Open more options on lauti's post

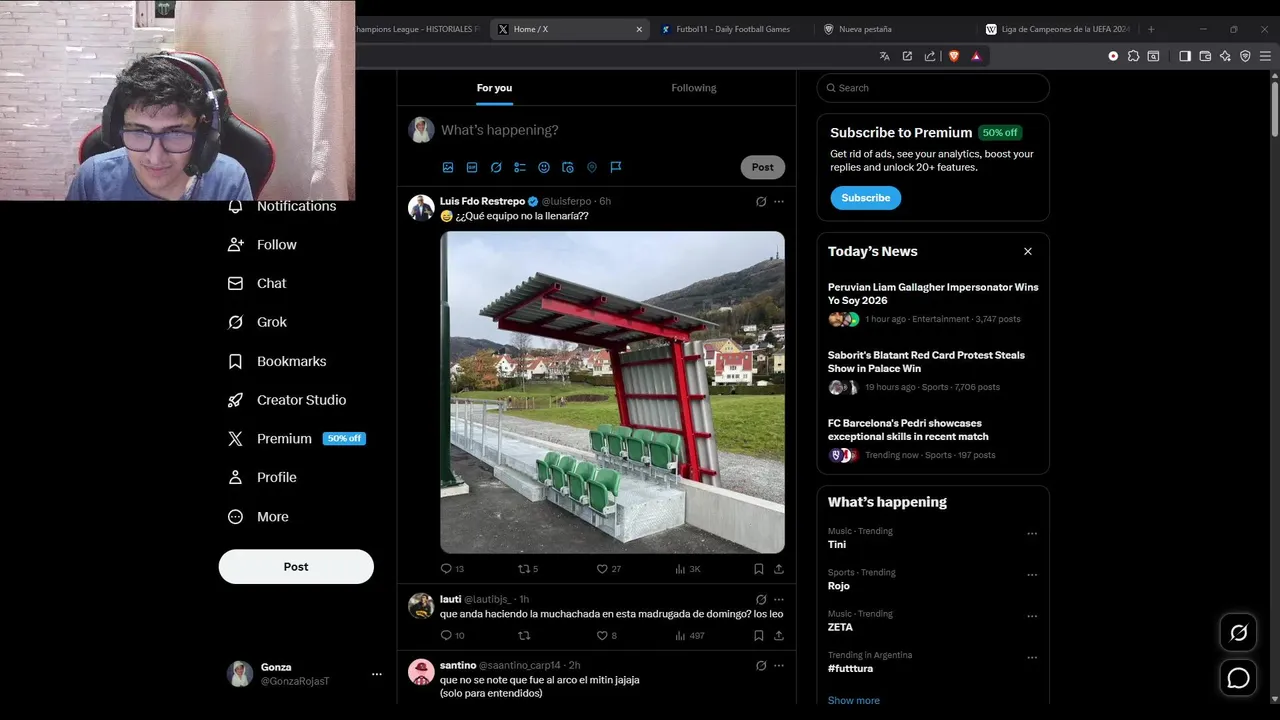click(779, 599)
